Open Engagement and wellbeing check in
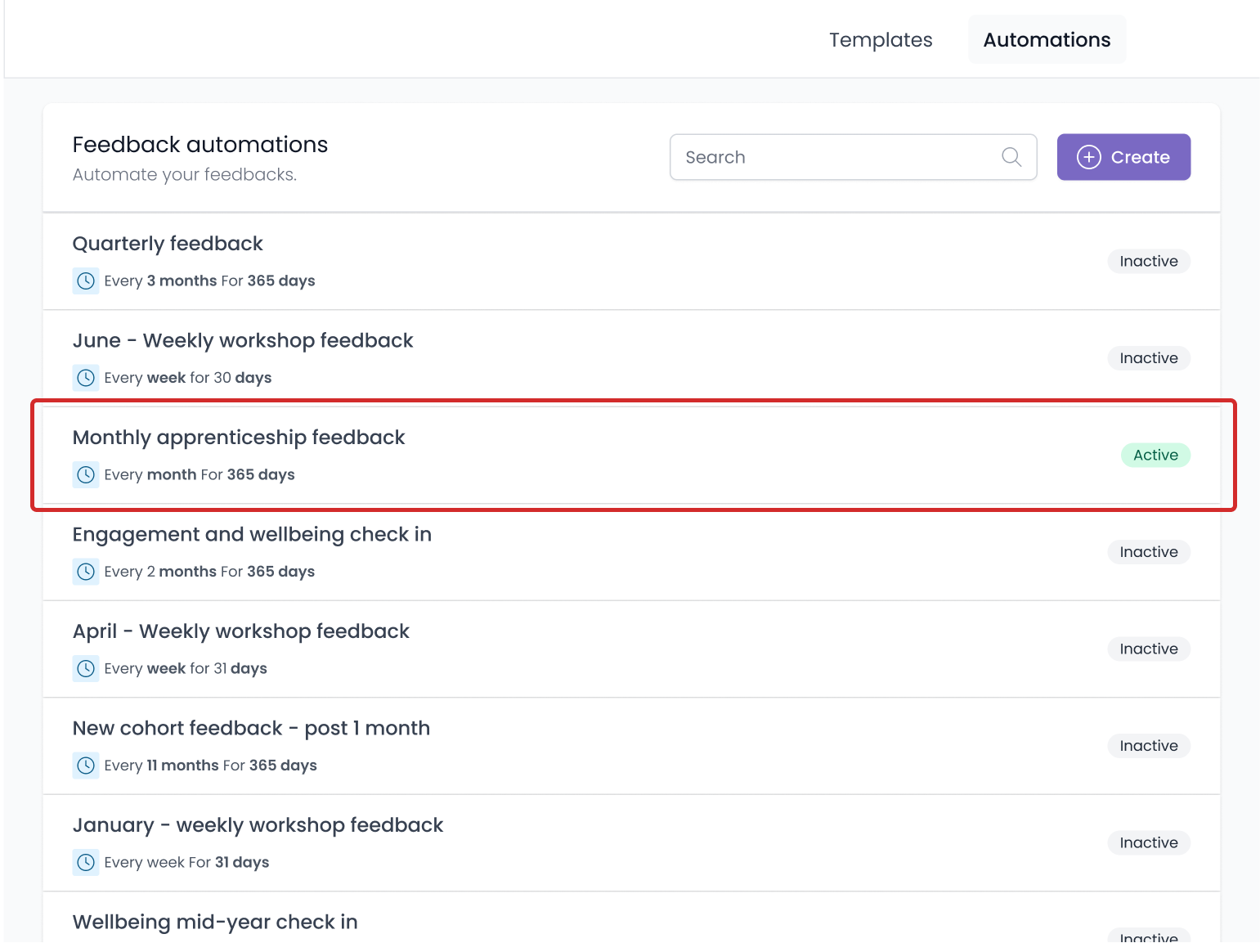This screenshot has height=952, width=1260. click(252, 534)
